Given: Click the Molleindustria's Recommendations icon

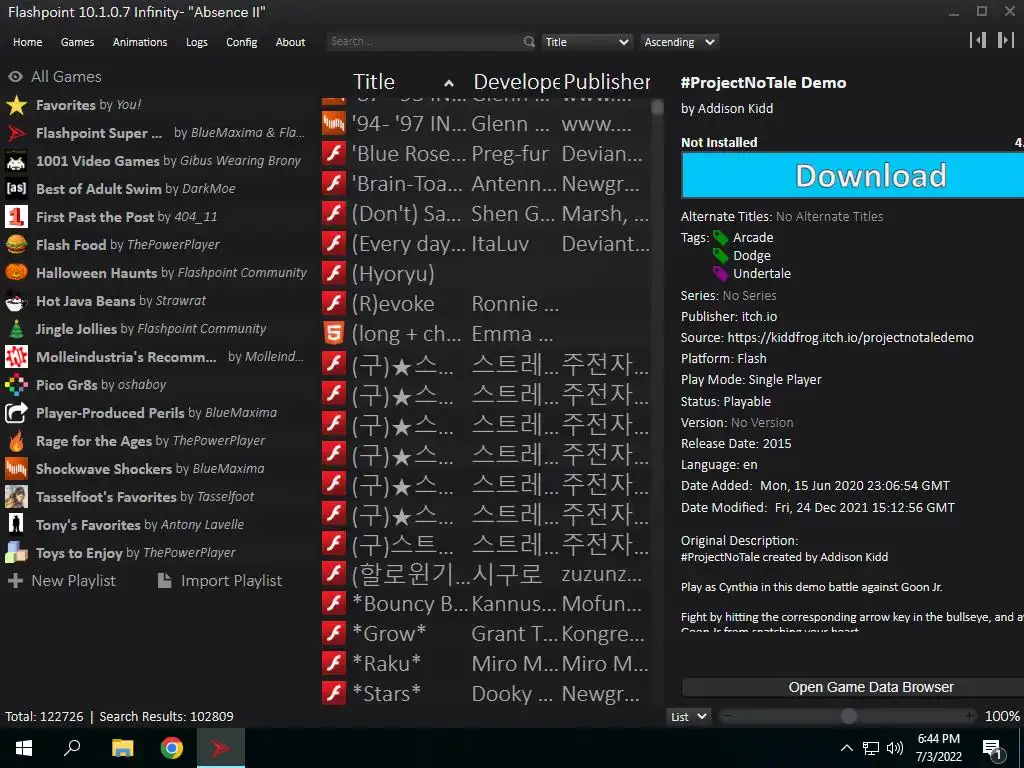Looking at the screenshot, I should click(x=16, y=357).
